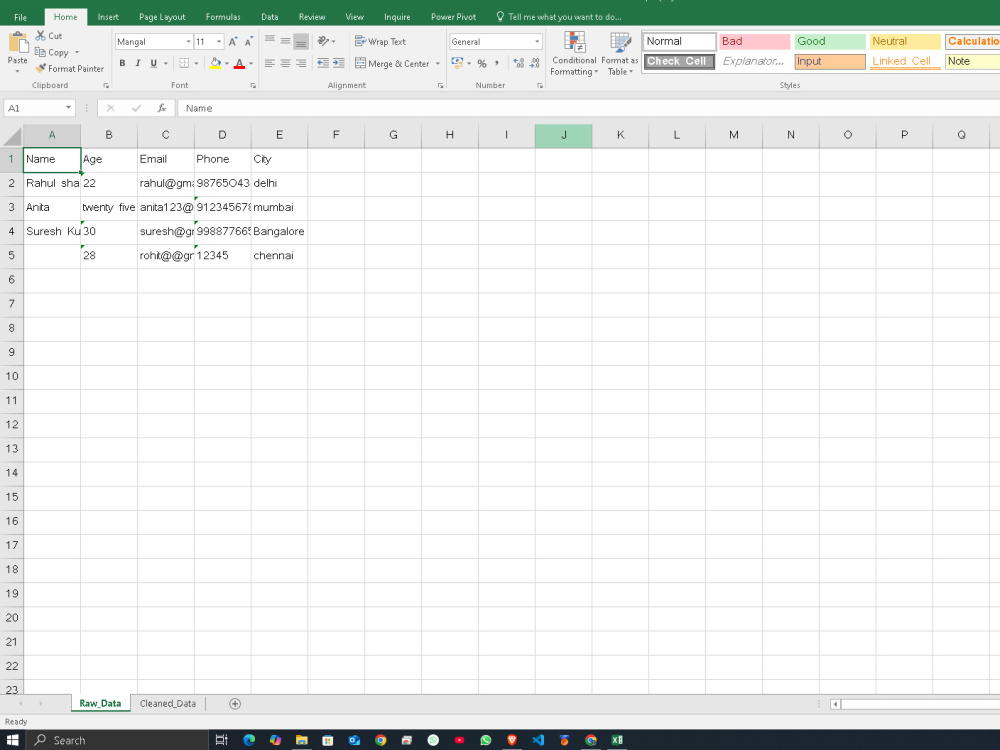Expand the Paste options arrow
The height and width of the screenshot is (750, 1000).
pyautogui.click(x=18, y=71)
